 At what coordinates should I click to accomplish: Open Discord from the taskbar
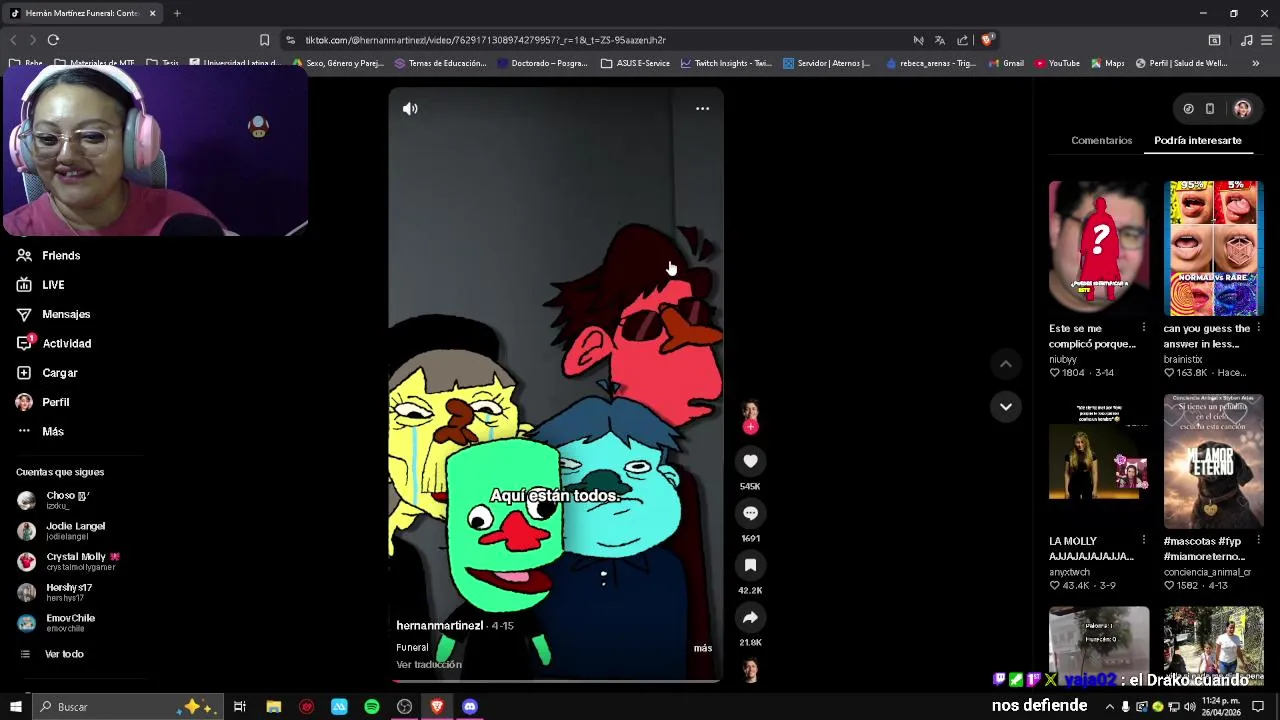coord(470,707)
